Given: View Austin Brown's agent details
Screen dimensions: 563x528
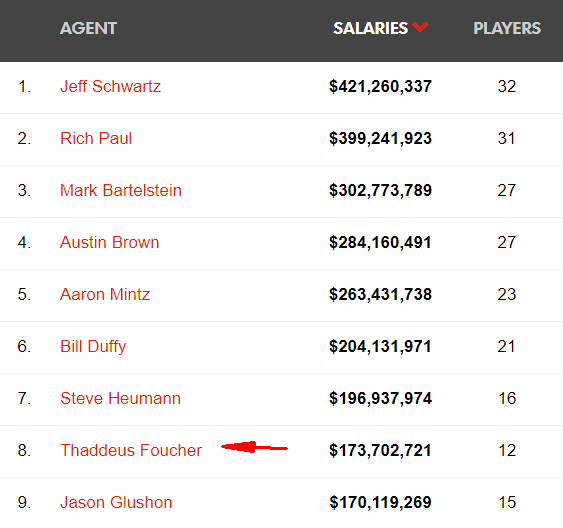Looking at the screenshot, I should [110, 242].
